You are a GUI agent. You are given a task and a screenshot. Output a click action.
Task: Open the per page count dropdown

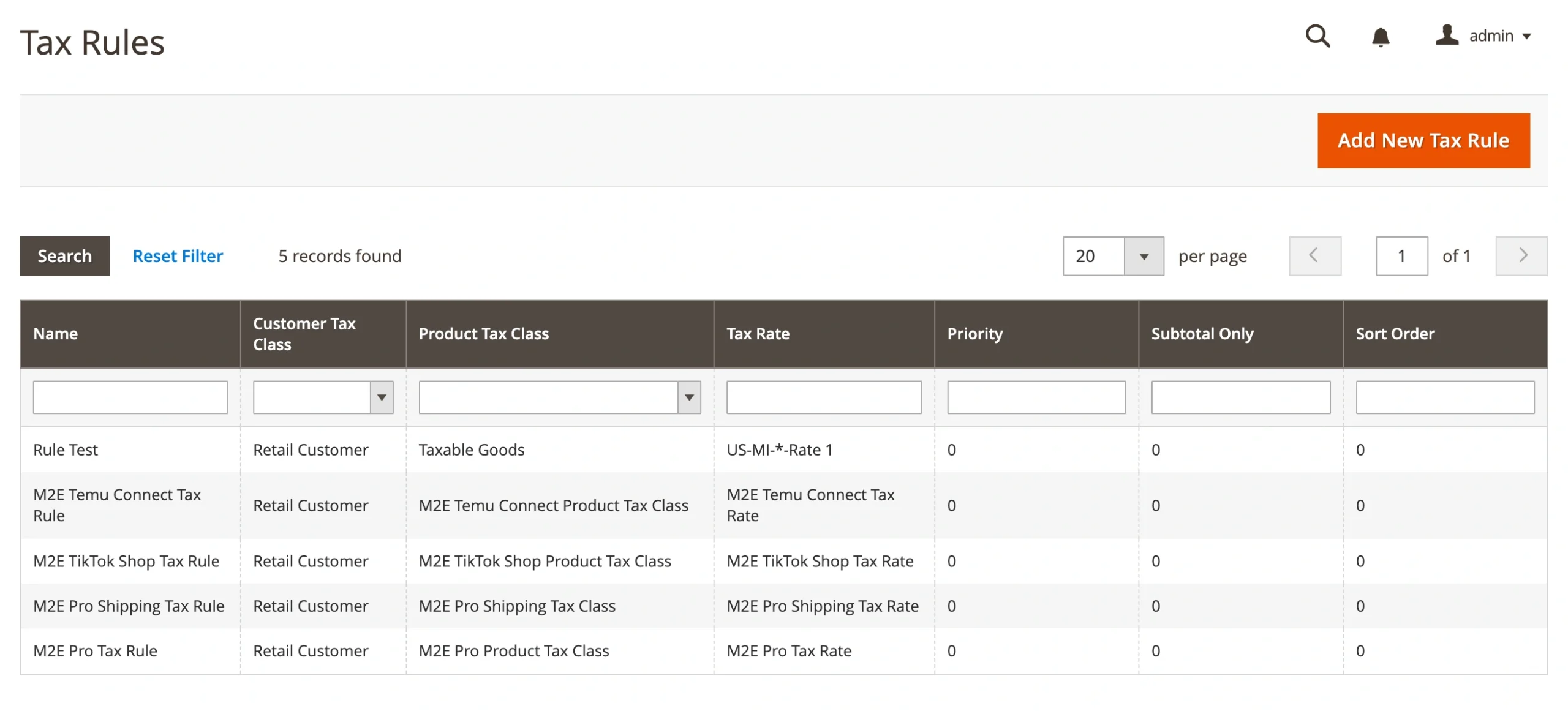click(x=1143, y=256)
